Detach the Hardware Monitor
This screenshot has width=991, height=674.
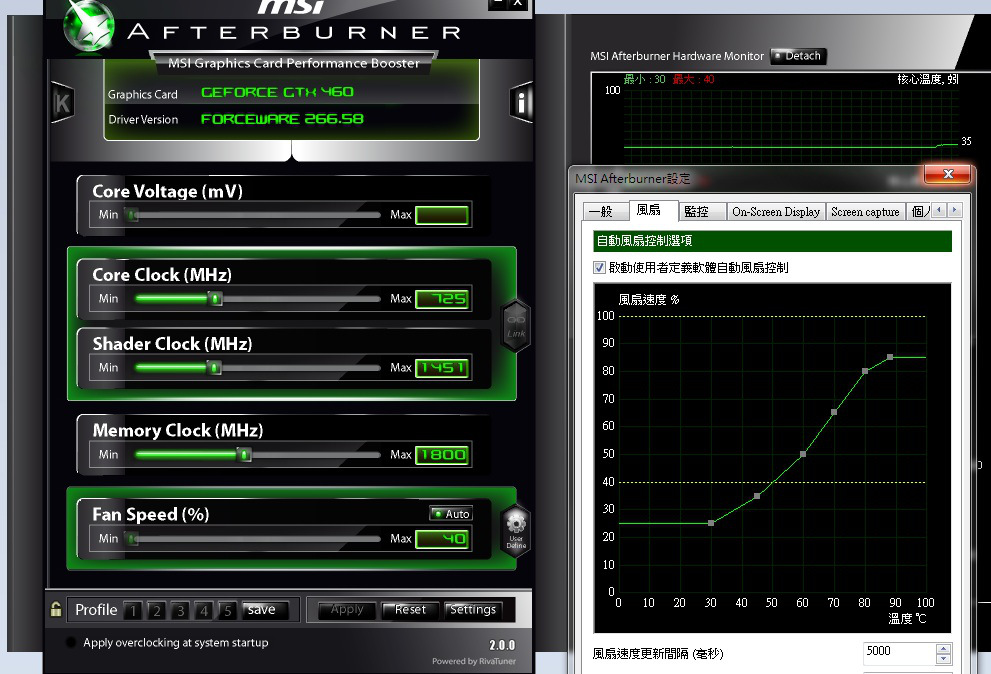pos(798,56)
